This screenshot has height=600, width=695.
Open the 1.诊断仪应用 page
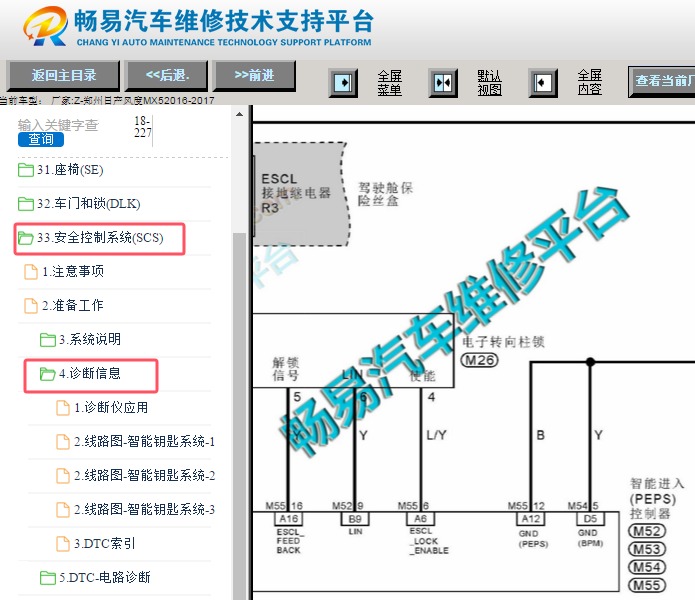[x=111, y=407]
